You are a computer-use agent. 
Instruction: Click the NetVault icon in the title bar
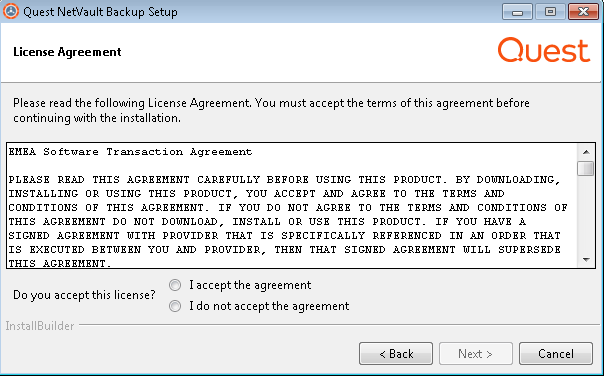[11, 11]
